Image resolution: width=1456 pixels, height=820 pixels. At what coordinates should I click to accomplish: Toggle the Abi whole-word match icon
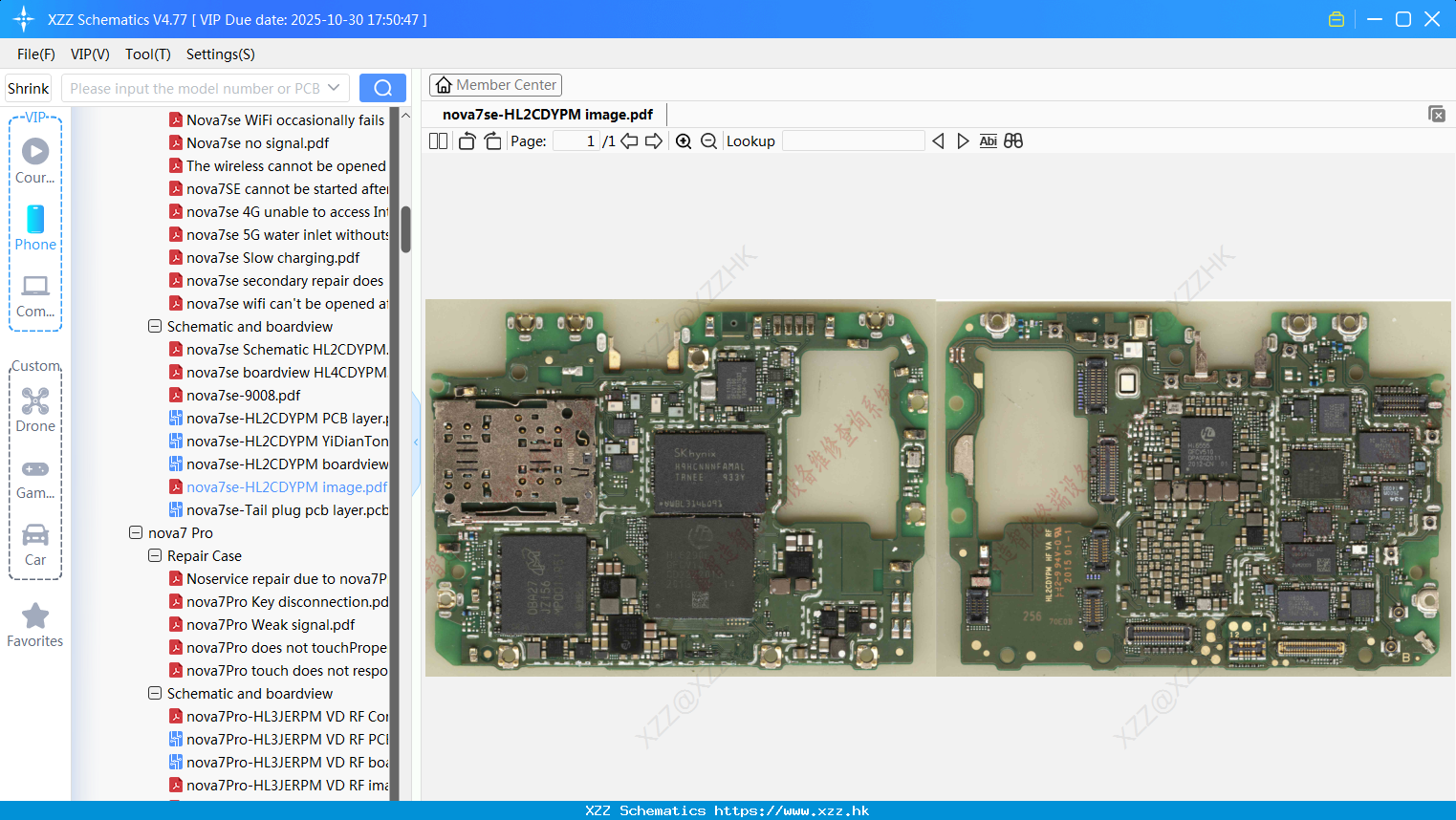[988, 141]
